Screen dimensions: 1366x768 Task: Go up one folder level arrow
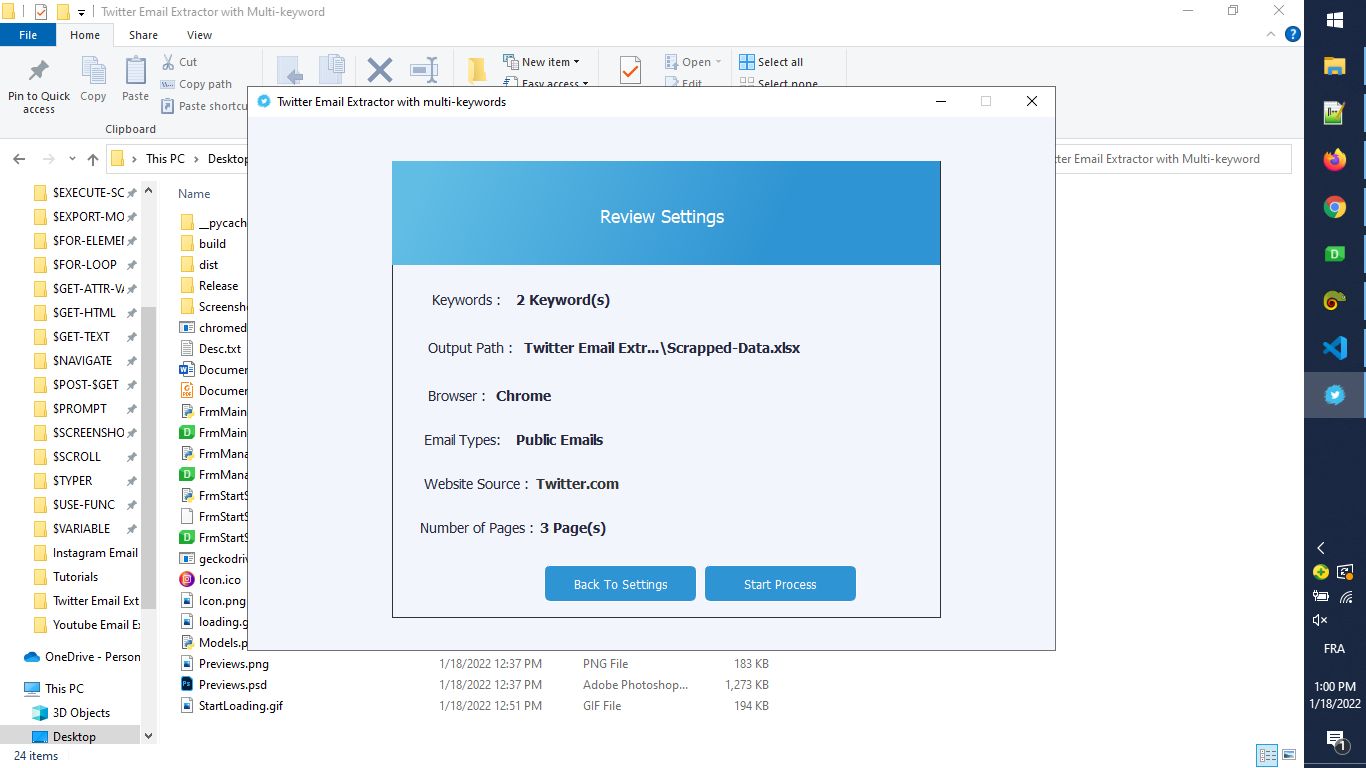coord(93,159)
